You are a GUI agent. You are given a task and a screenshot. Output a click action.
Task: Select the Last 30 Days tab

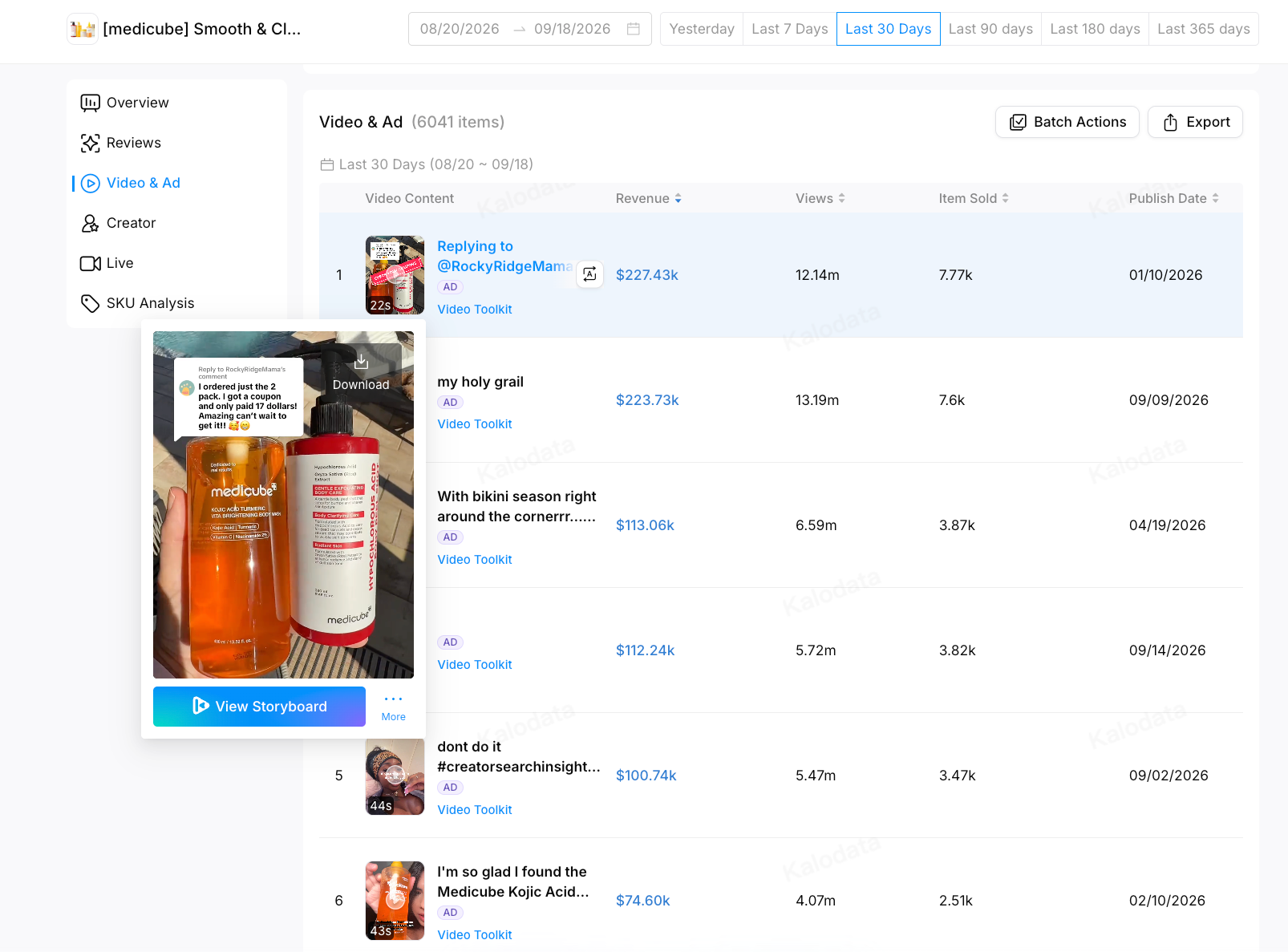pyautogui.click(x=889, y=29)
